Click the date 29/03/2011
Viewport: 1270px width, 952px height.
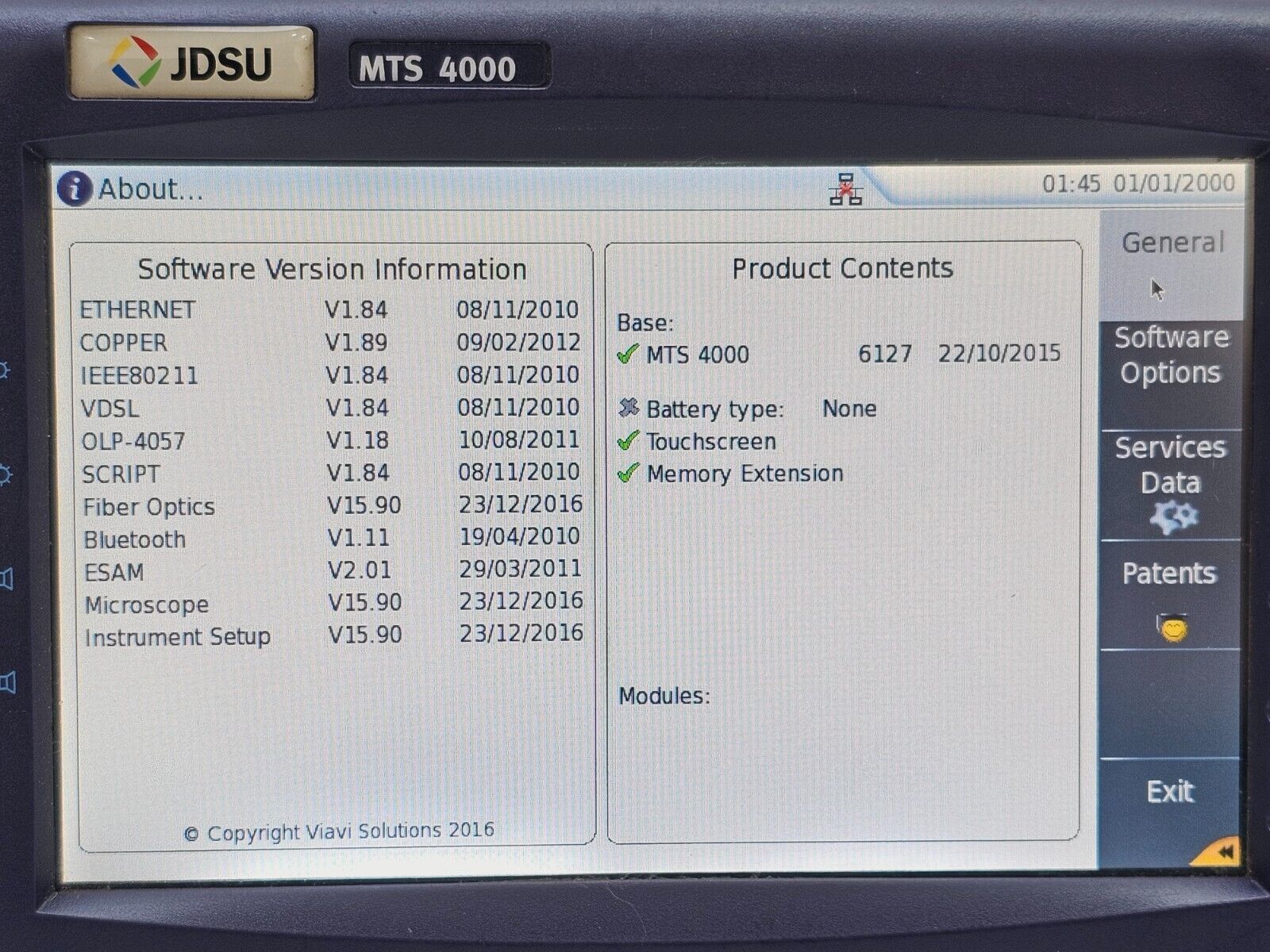(x=521, y=569)
